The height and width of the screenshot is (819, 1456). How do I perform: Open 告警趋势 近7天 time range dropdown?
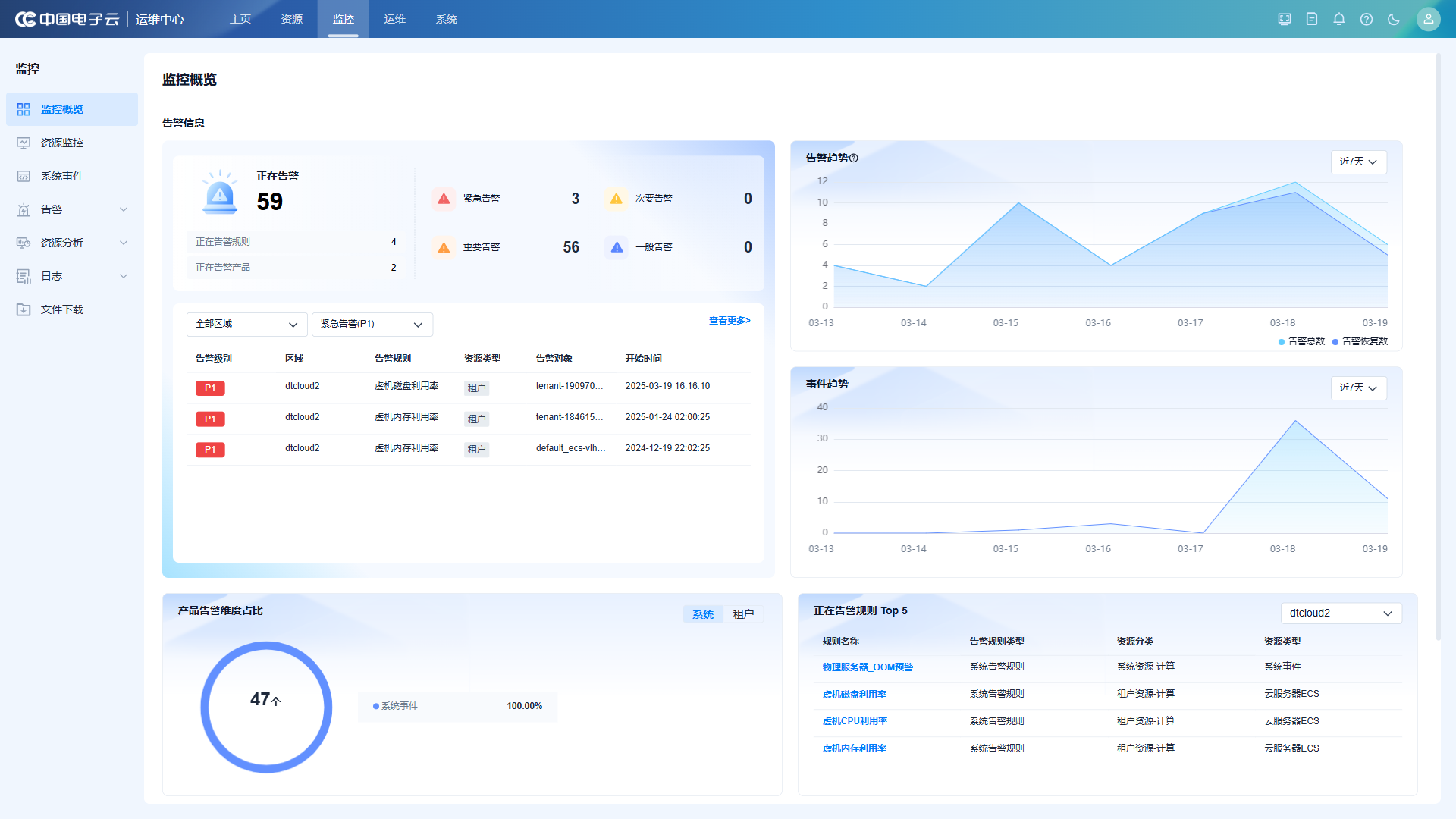click(1359, 162)
